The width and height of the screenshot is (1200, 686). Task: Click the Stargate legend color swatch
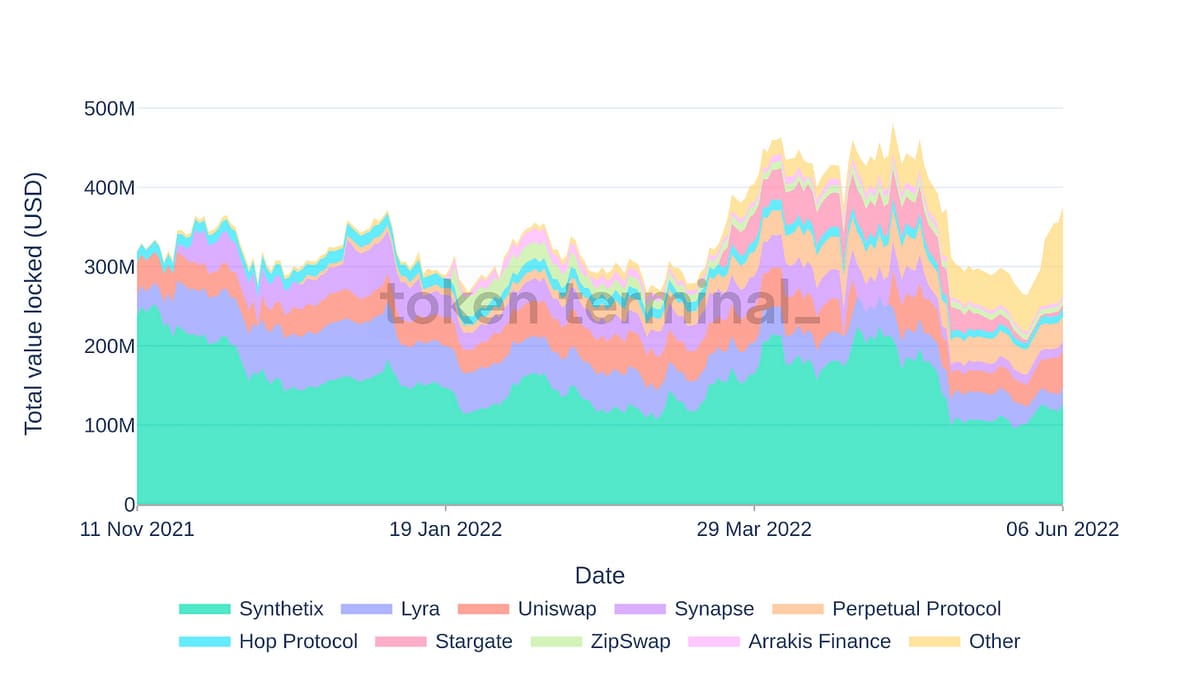400,641
